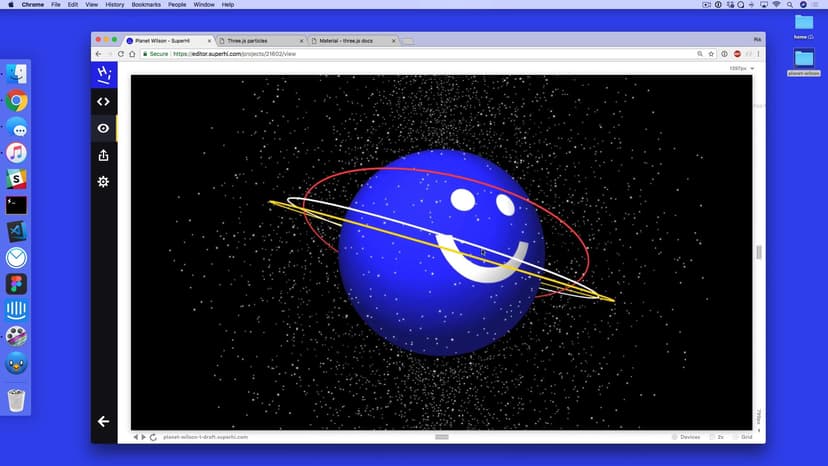Image resolution: width=828 pixels, height=466 pixels.
Task: Bookmark this page with the star icon
Action: [711, 54]
